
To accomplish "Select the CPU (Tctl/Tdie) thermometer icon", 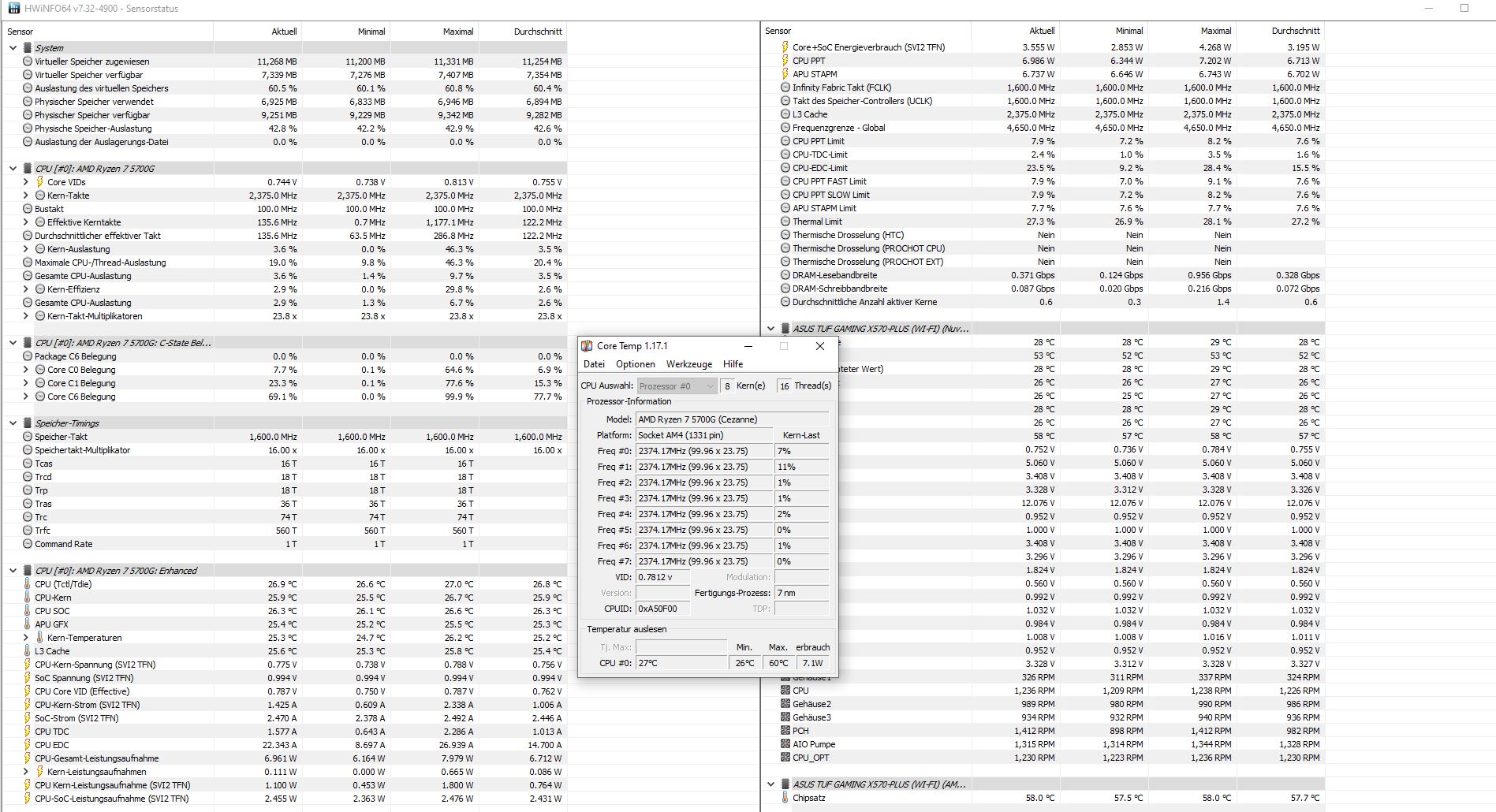I will pyautogui.click(x=28, y=584).
